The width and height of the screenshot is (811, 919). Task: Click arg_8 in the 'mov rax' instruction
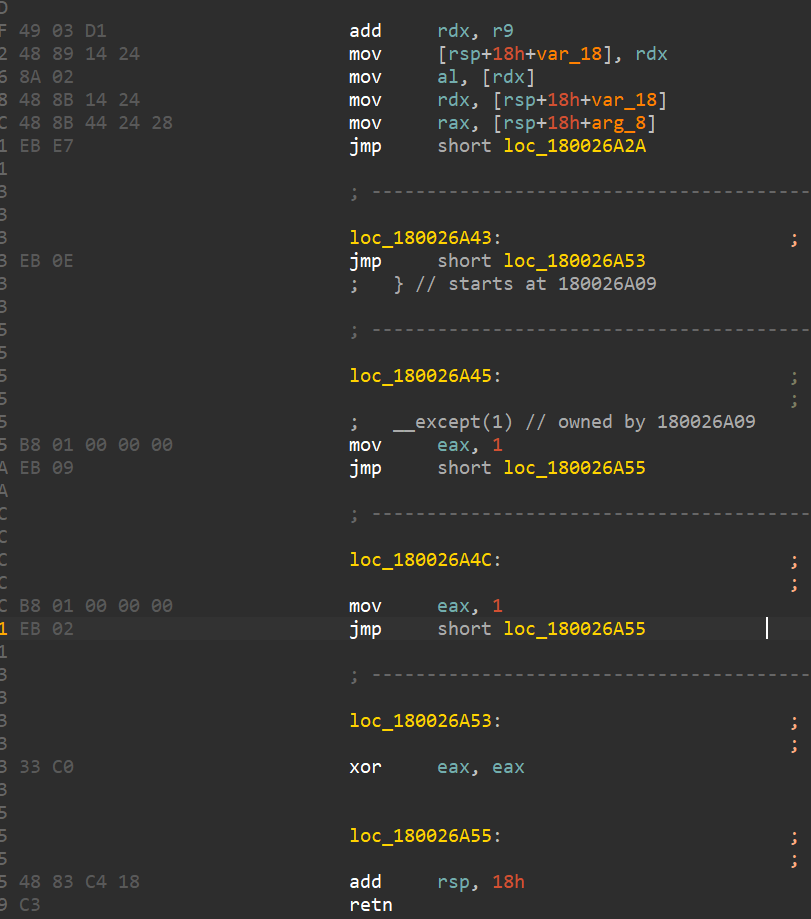(618, 123)
